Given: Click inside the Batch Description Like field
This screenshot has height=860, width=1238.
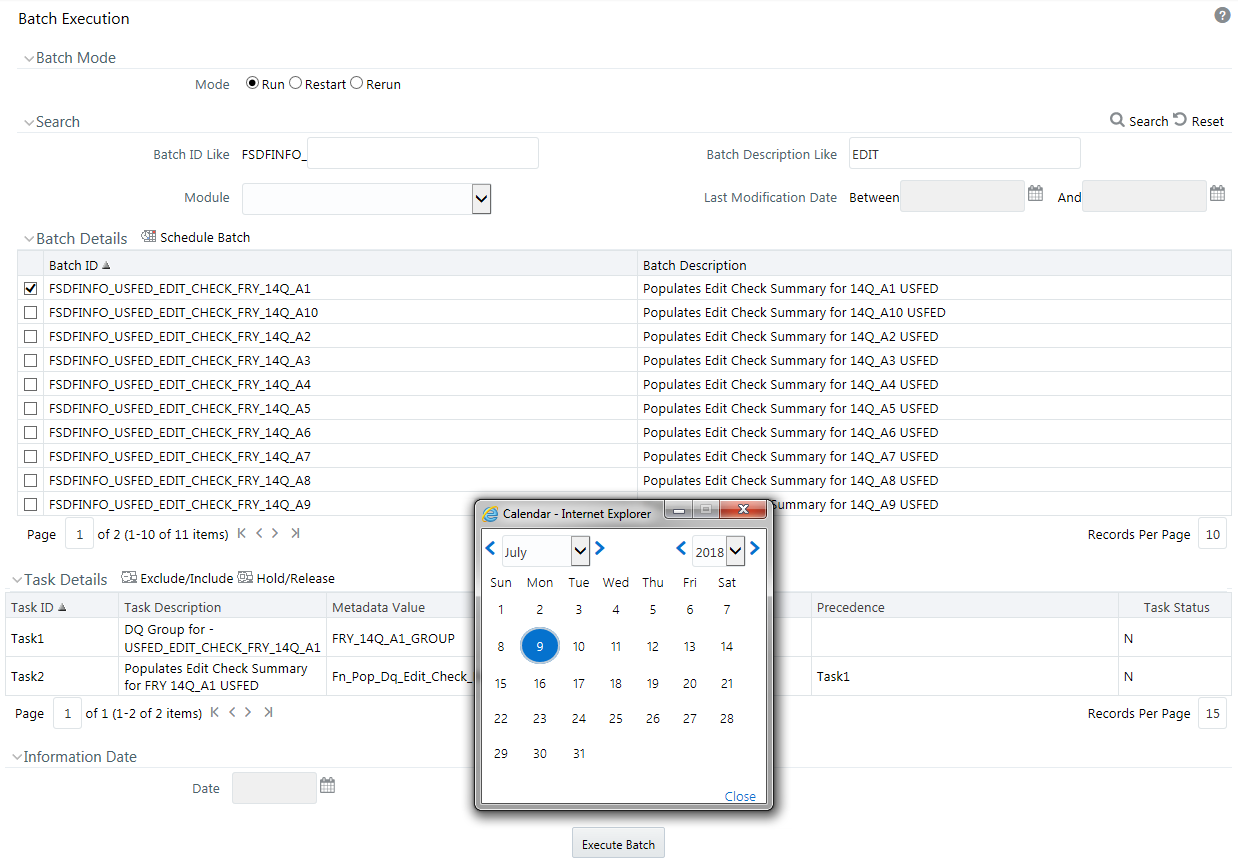Looking at the screenshot, I should point(964,153).
